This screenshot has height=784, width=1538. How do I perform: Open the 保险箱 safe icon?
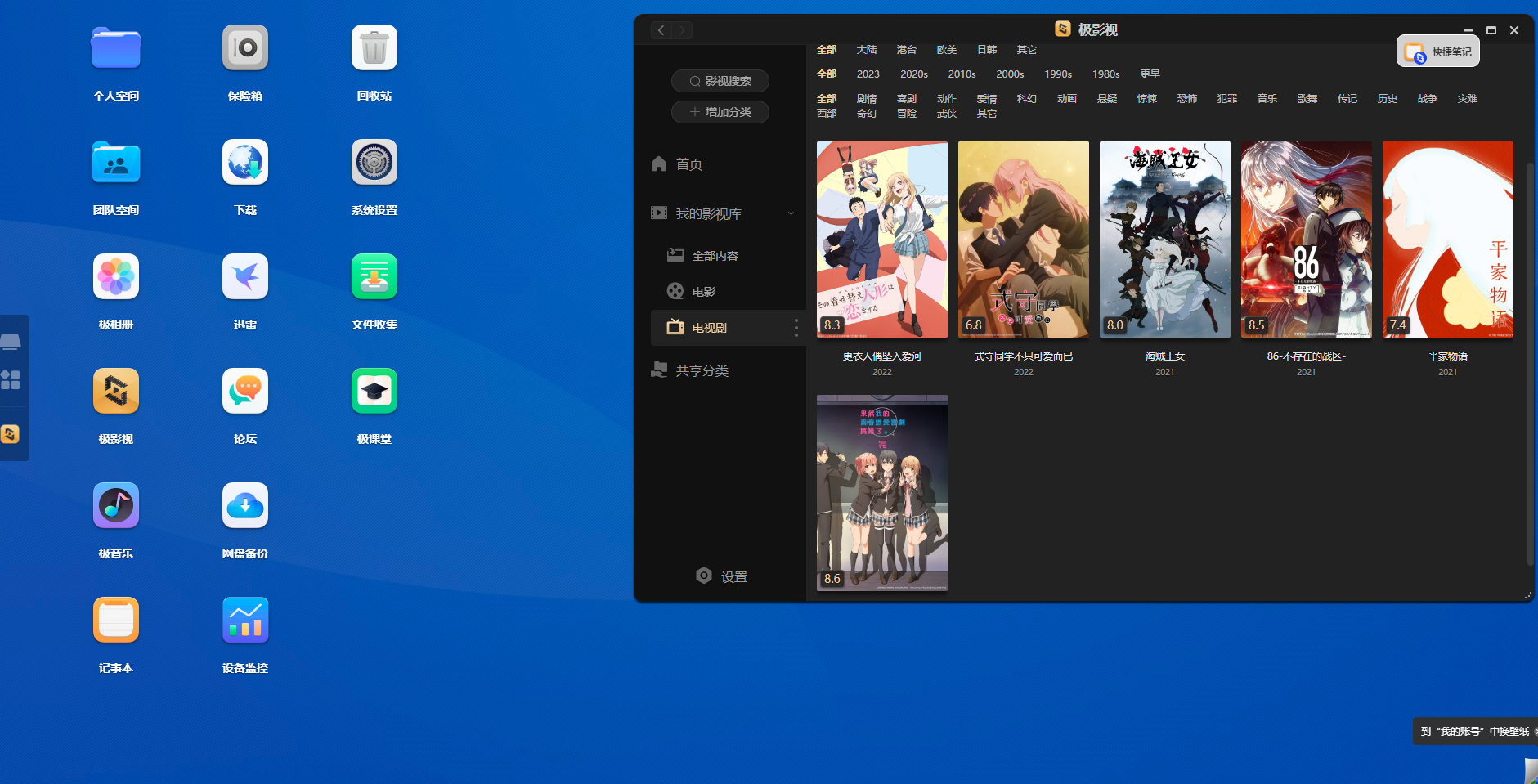point(245,48)
